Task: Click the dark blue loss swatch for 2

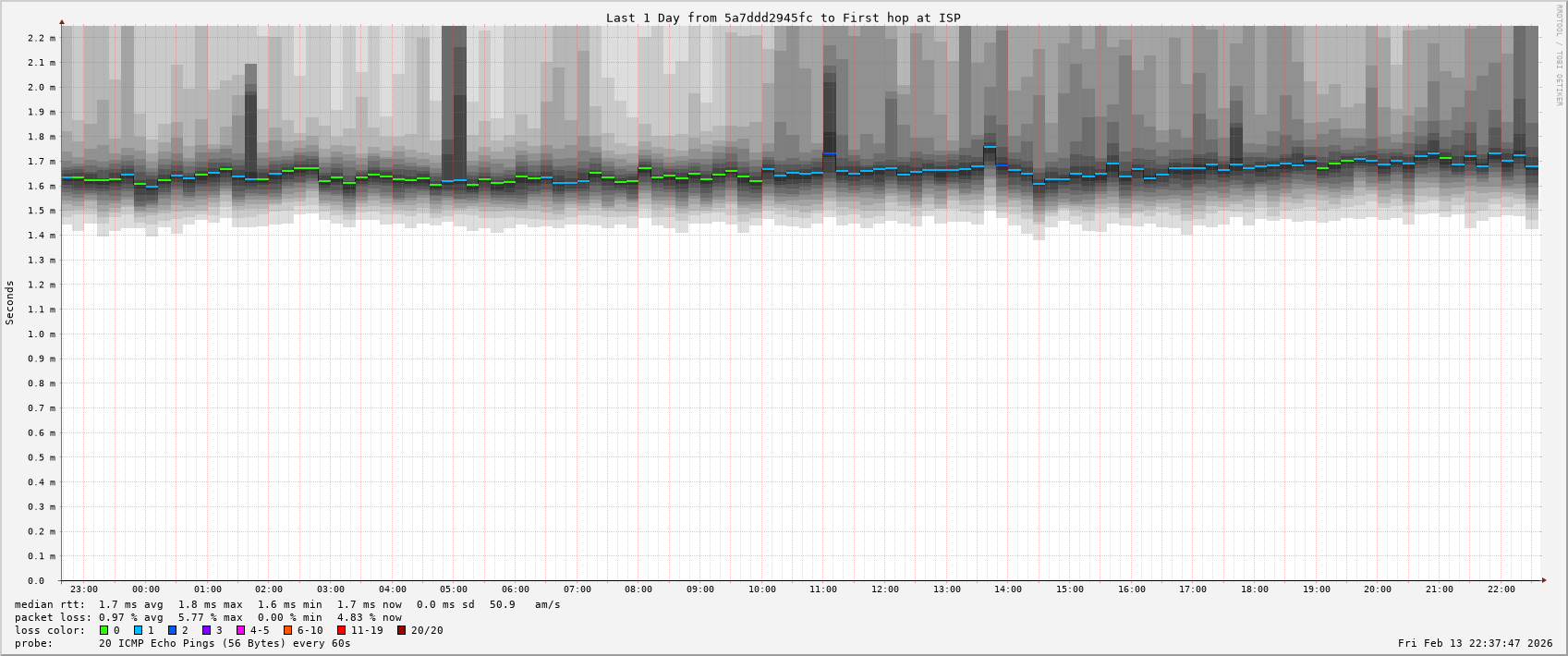Action: point(172,630)
